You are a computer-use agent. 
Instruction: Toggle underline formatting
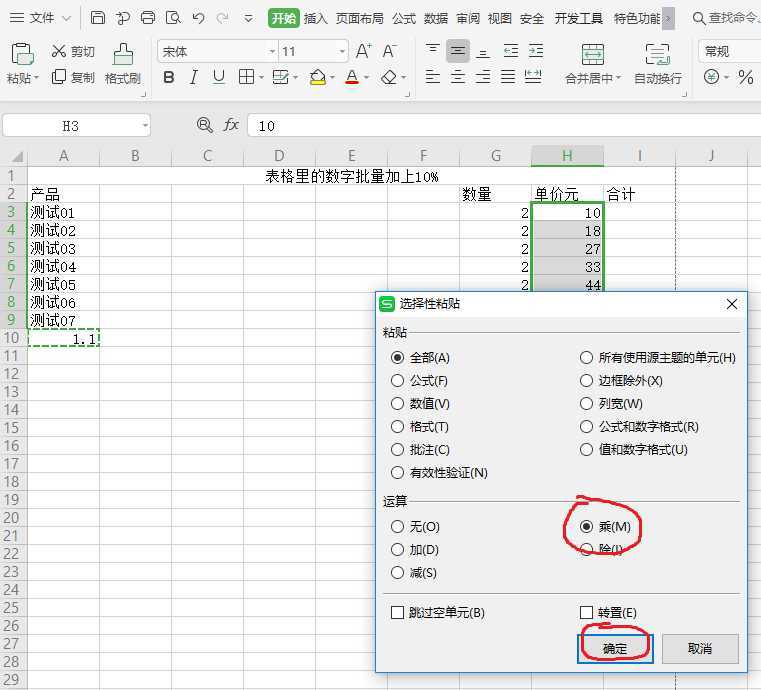[x=219, y=77]
